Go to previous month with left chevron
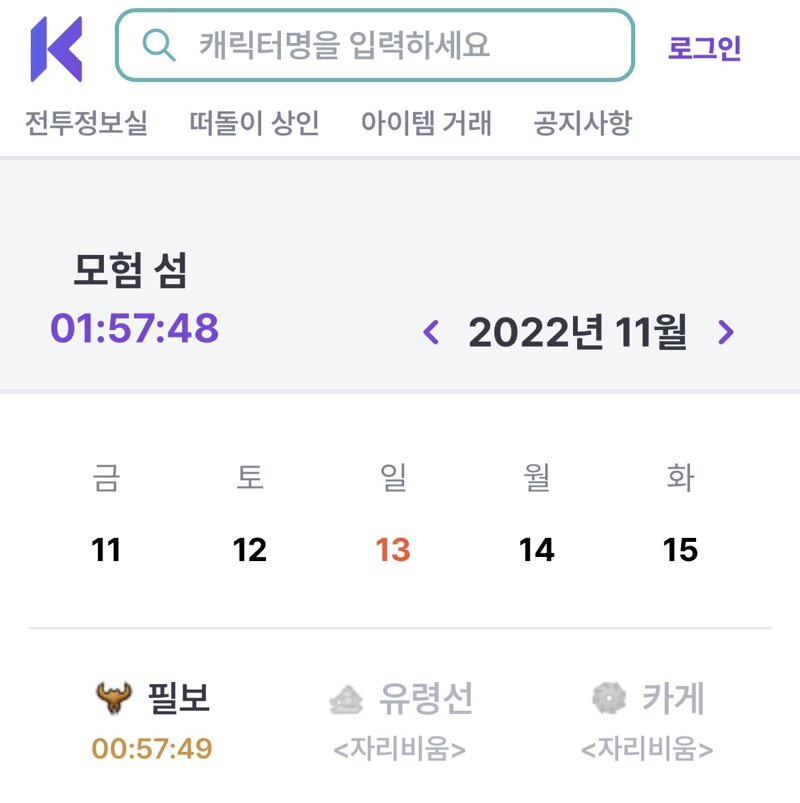Image resolution: width=800 pixels, height=803 pixels. (431, 332)
